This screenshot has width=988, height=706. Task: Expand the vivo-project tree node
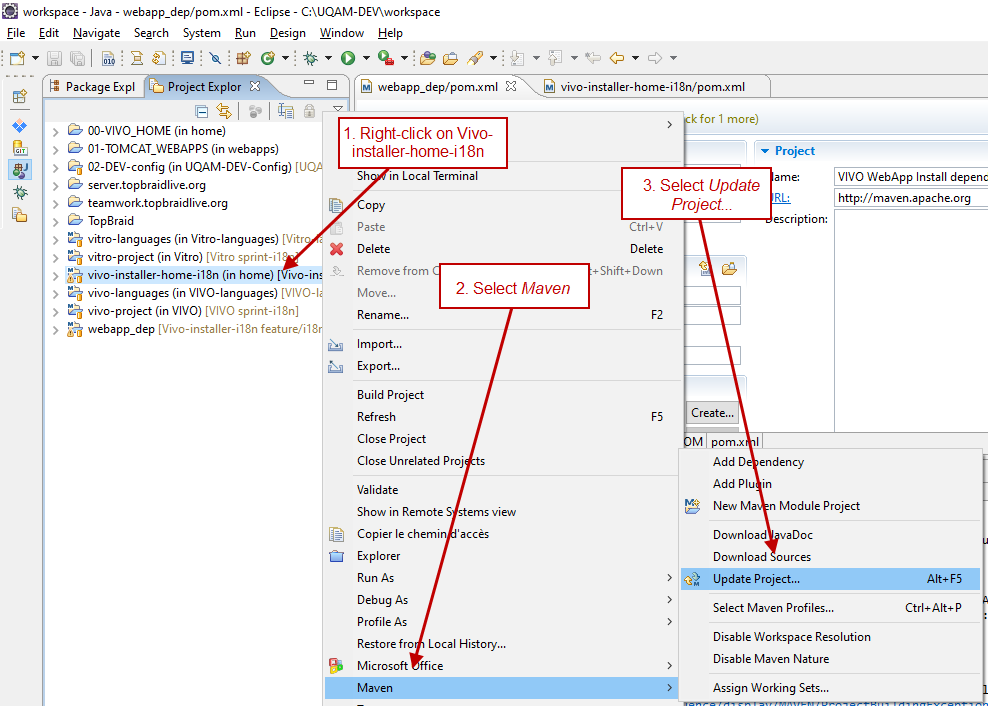coord(55,311)
